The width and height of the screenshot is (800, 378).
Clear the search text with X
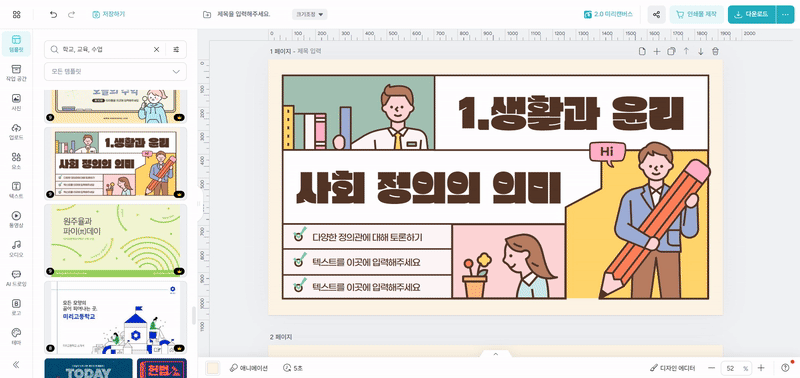157,49
